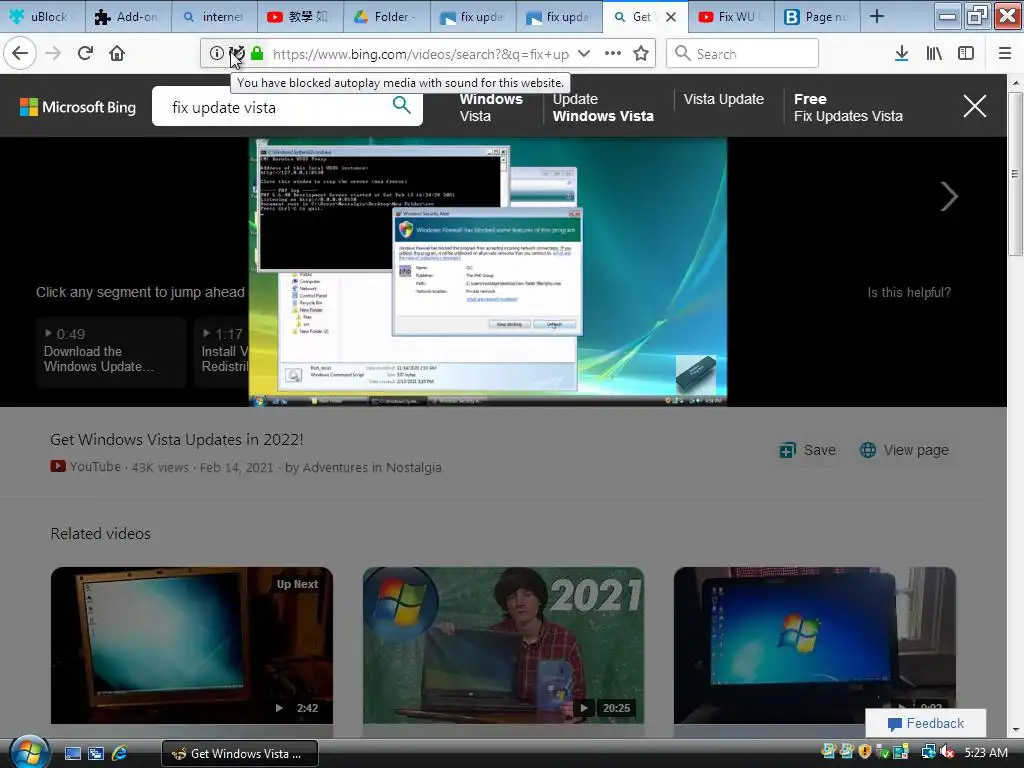
Task: Close the active 'Get' tab
Action: (671, 17)
